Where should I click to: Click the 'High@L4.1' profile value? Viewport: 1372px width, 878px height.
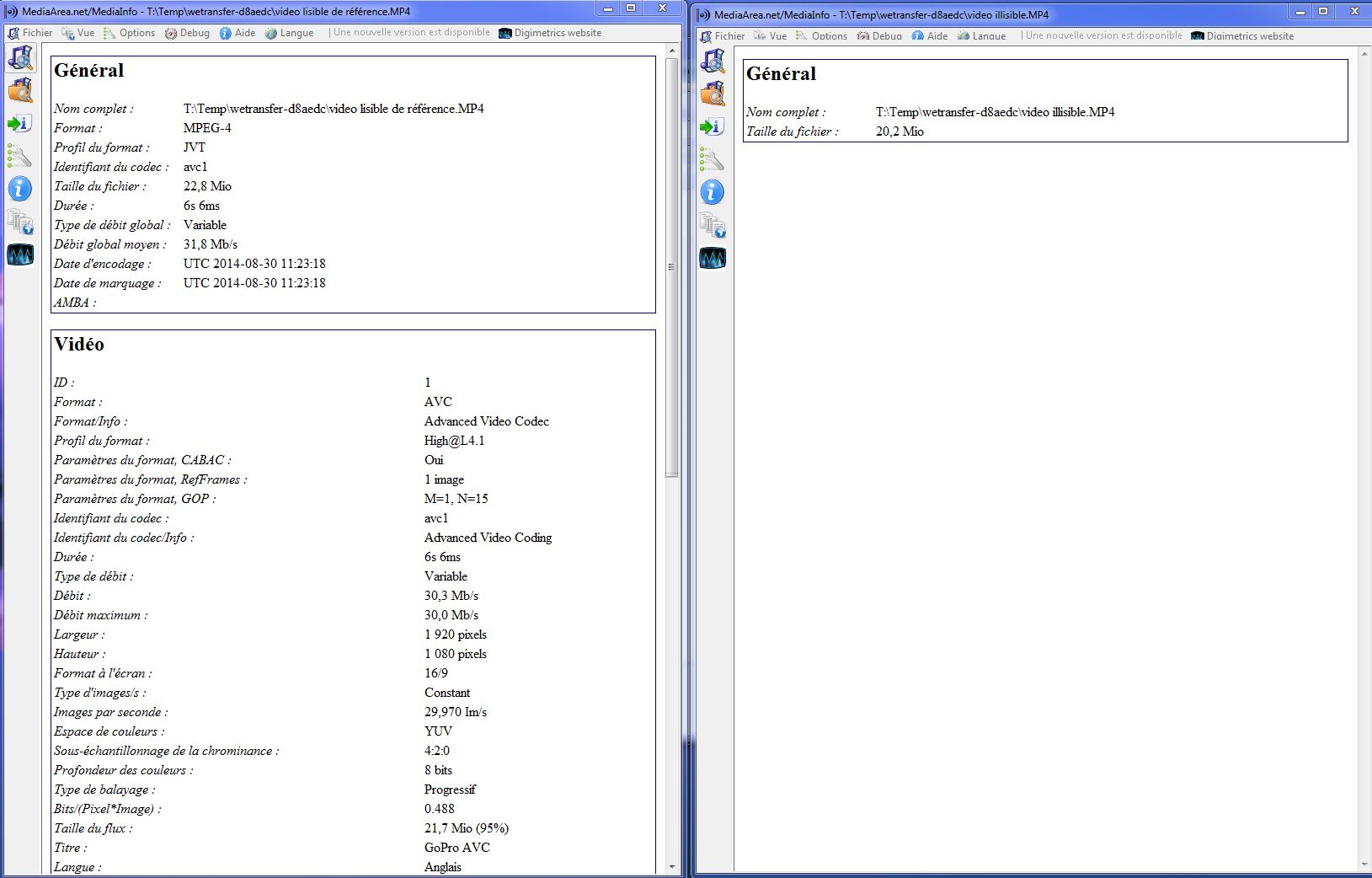[455, 441]
